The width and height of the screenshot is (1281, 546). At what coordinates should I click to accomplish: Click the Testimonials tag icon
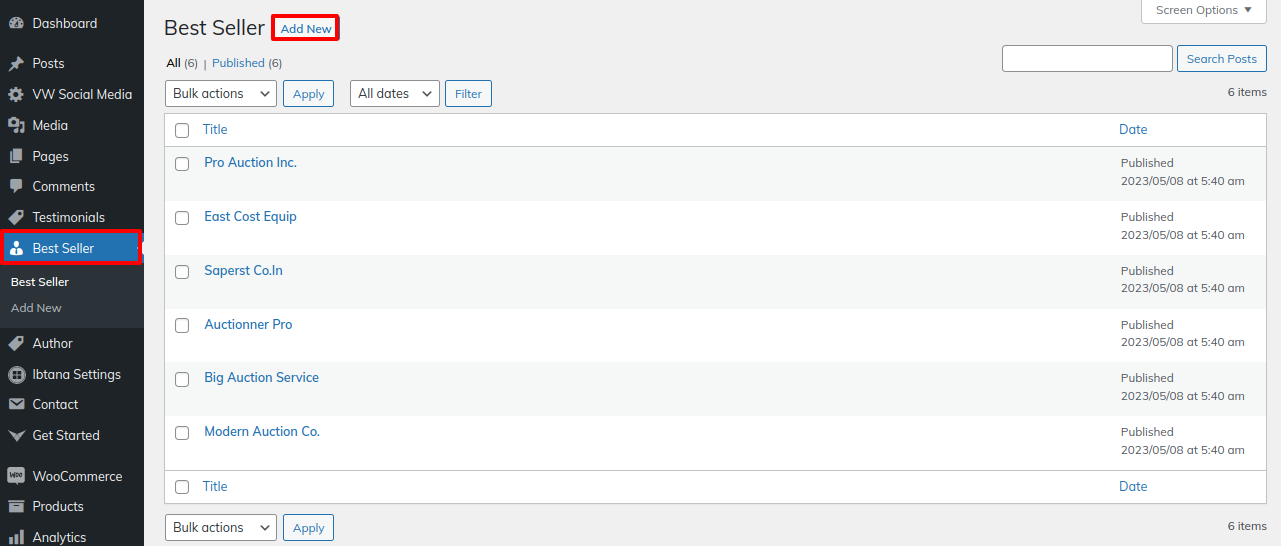16,218
